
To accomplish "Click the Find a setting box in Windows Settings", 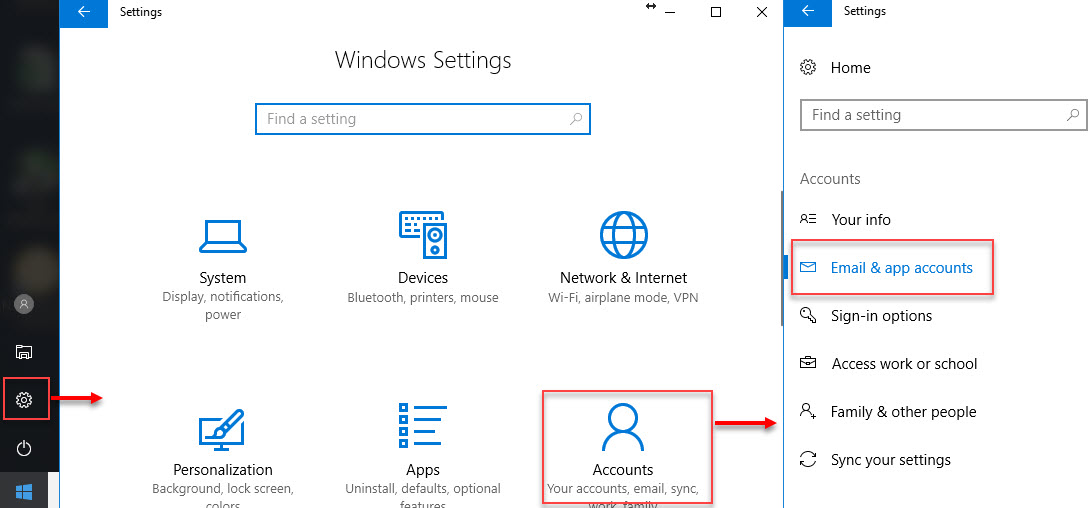I will (422, 119).
